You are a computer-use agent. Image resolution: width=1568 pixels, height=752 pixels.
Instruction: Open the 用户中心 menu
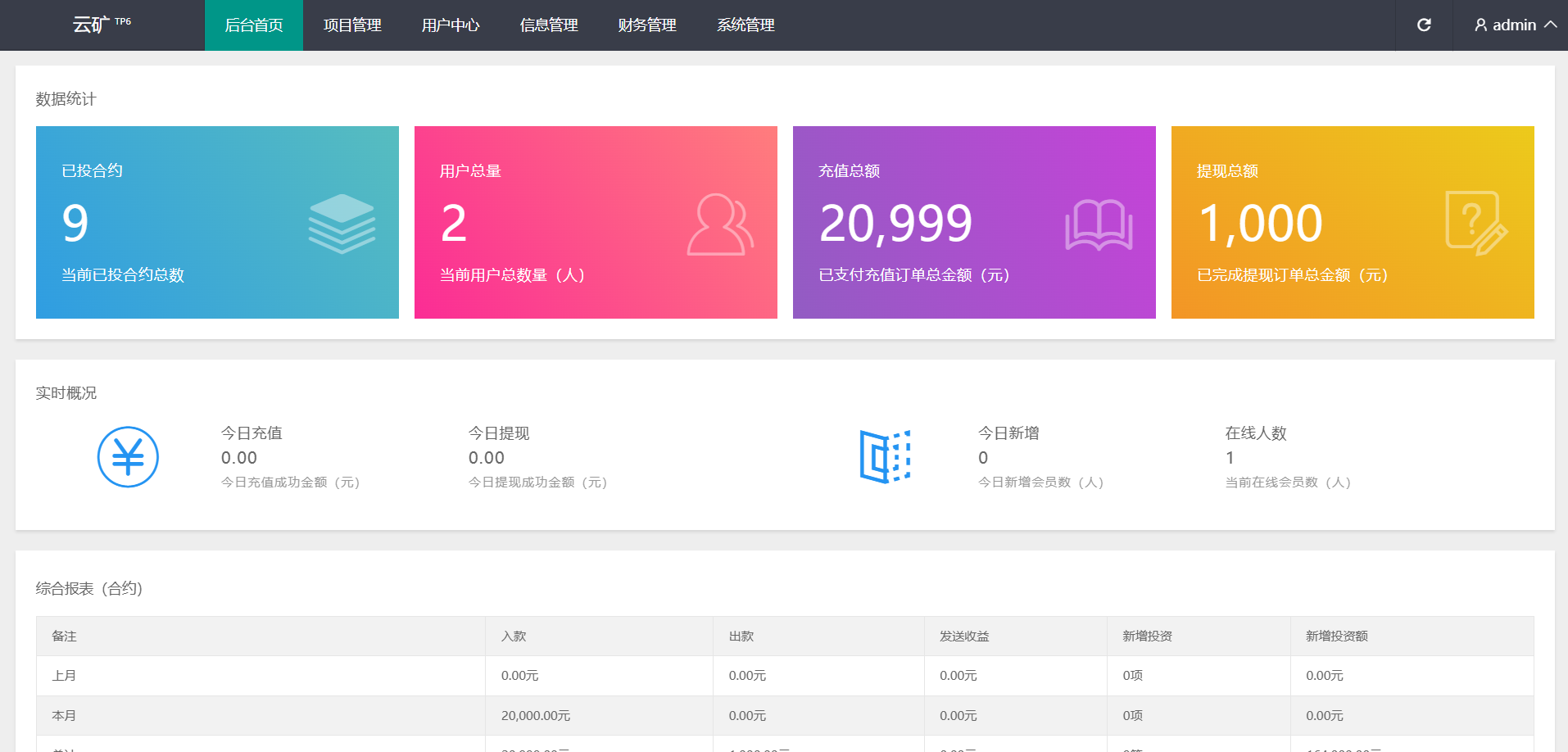451,25
